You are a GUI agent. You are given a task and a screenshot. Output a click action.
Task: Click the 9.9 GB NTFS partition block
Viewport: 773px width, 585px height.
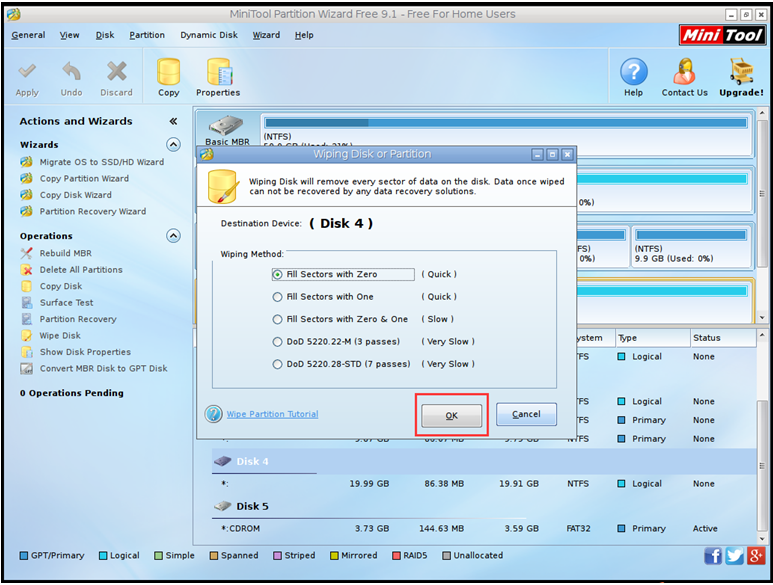coord(691,247)
